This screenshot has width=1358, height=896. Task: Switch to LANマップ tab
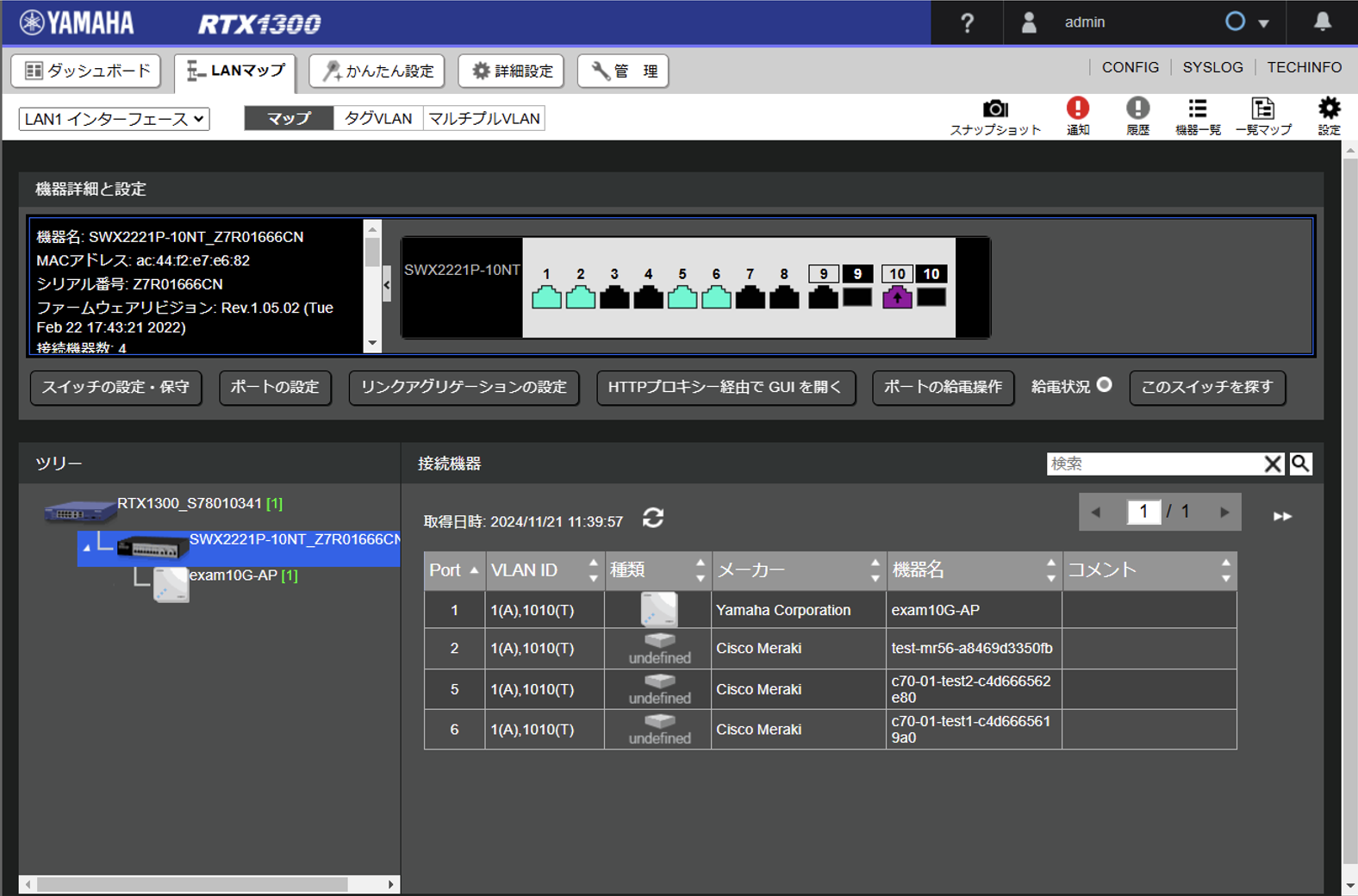pyautogui.click(x=235, y=72)
